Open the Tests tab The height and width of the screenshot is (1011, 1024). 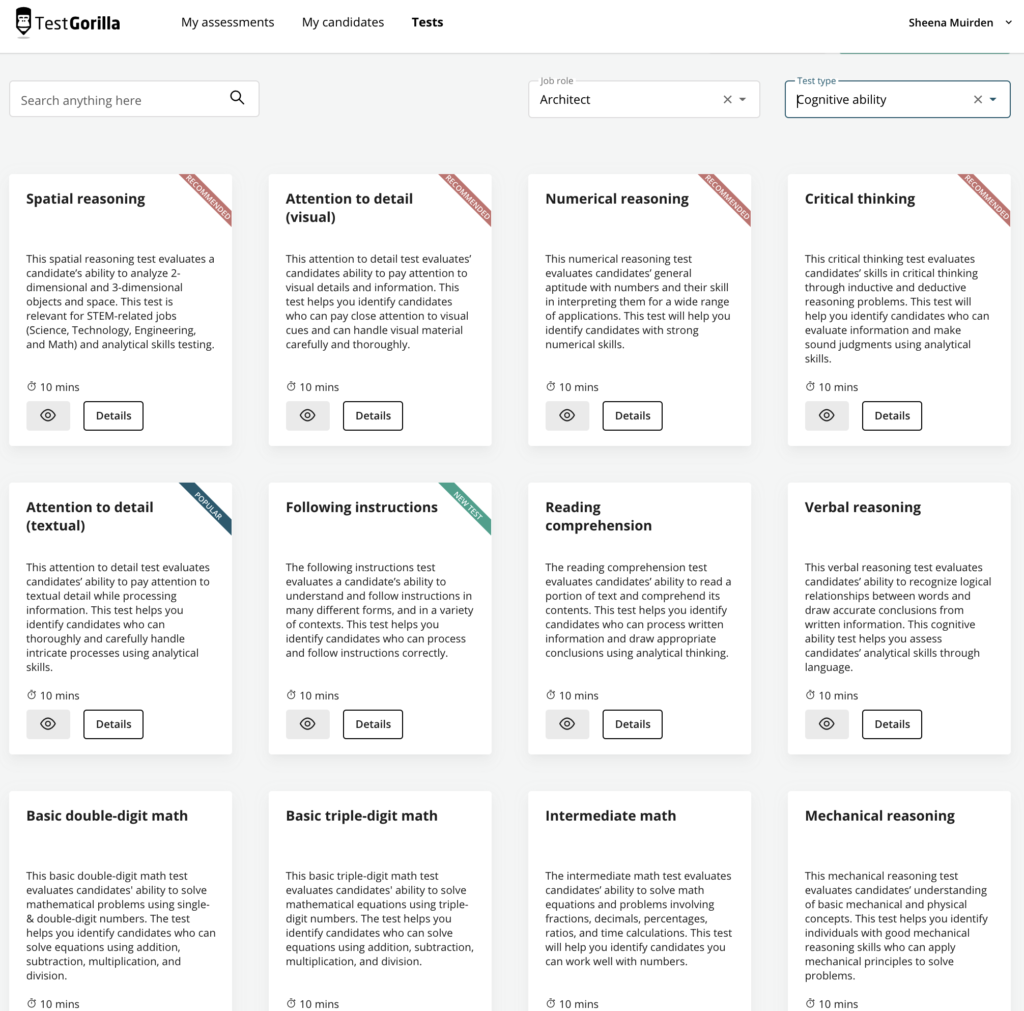tap(427, 22)
